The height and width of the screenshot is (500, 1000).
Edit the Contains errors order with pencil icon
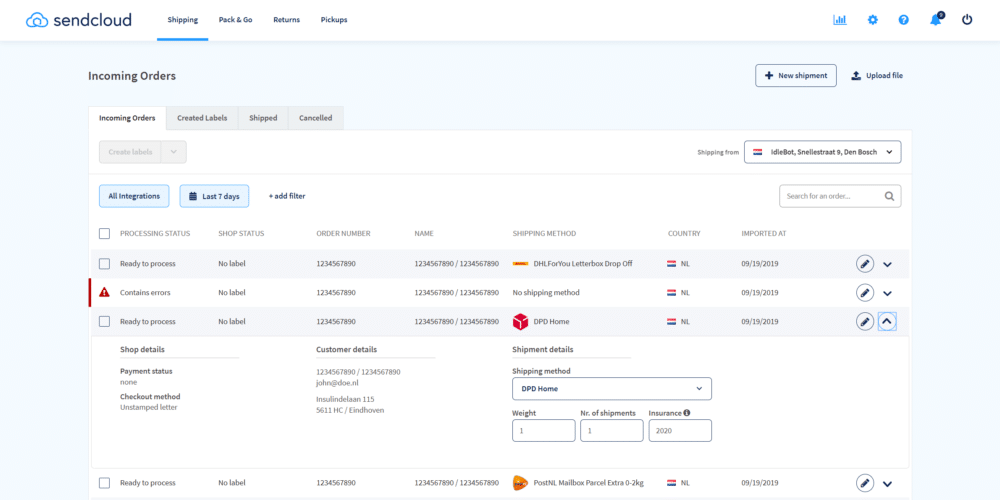865,293
